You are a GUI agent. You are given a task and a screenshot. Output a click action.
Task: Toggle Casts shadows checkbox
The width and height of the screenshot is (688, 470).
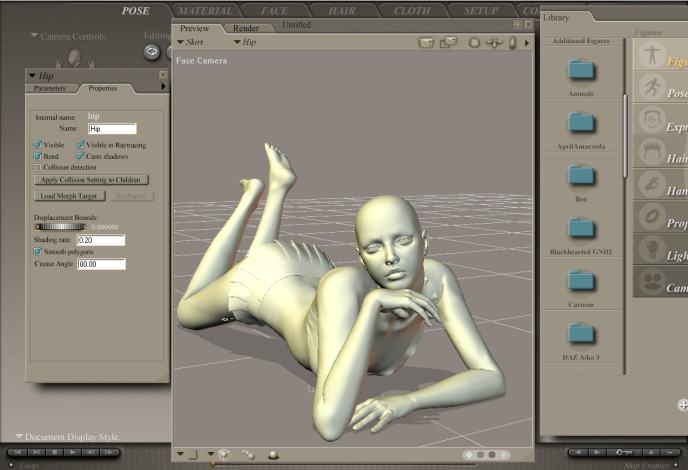click(x=80, y=156)
